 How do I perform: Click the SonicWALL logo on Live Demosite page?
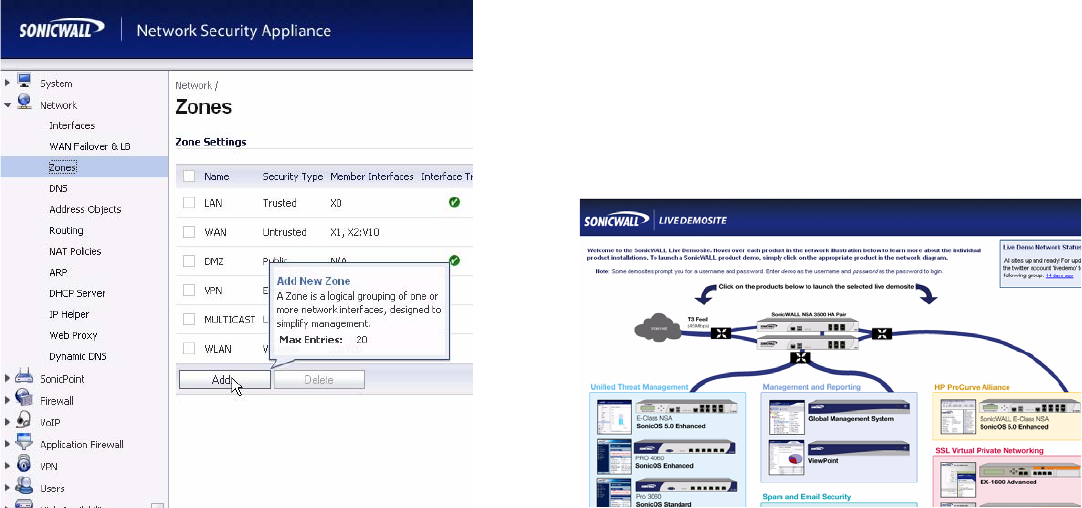click(617, 221)
